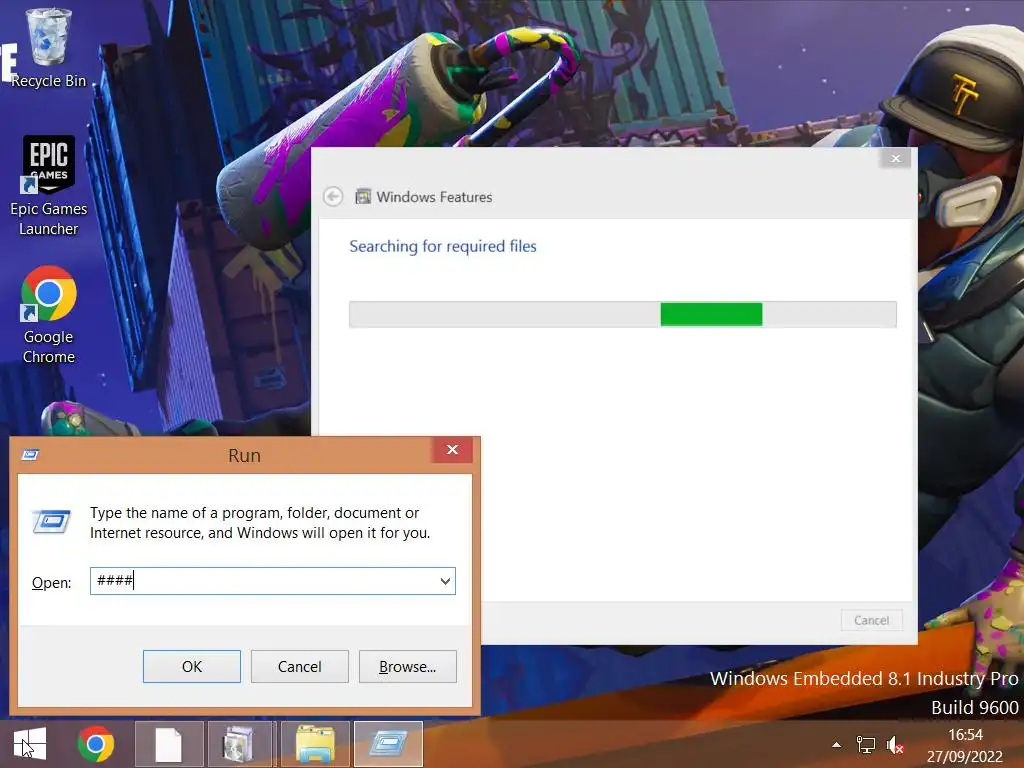Click the green progress bar
1024x768 pixels.
click(x=711, y=314)
